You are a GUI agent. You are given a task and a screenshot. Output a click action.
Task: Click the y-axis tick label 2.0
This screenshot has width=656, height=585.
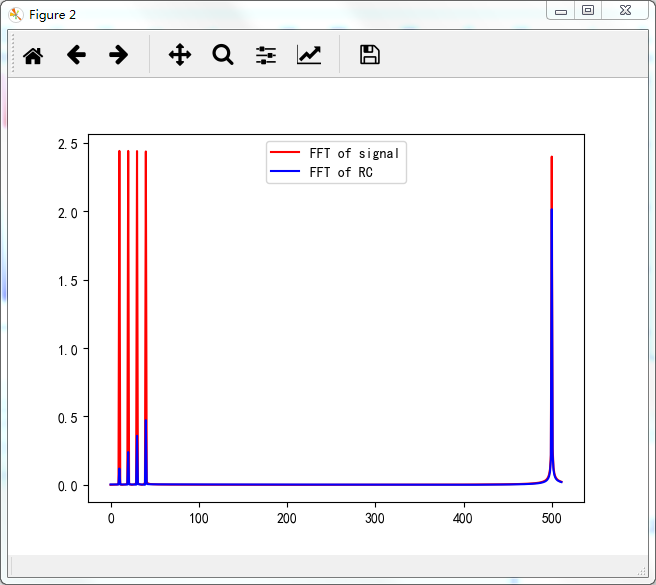pos(68,213)
